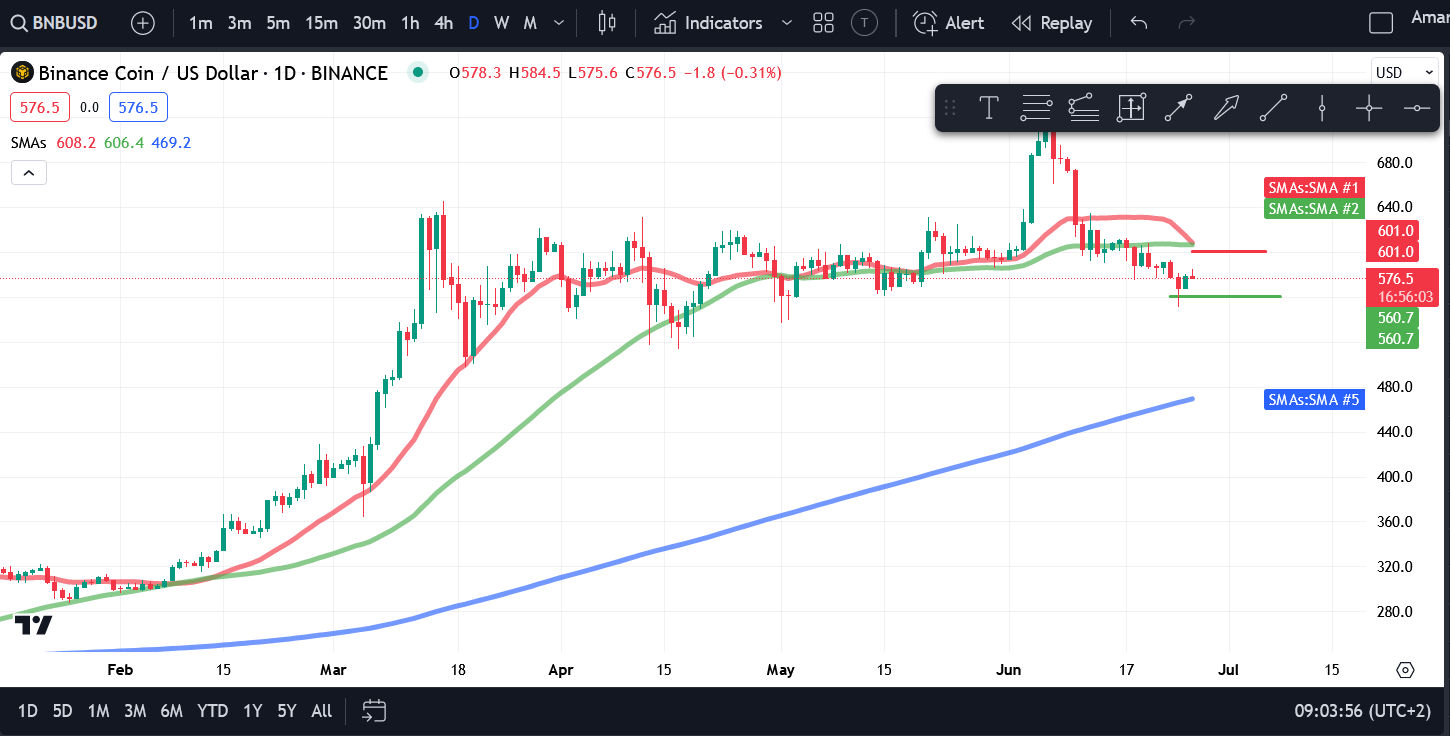Open the Indicators dialog
1450x736 pixels.
pos(708,22)
